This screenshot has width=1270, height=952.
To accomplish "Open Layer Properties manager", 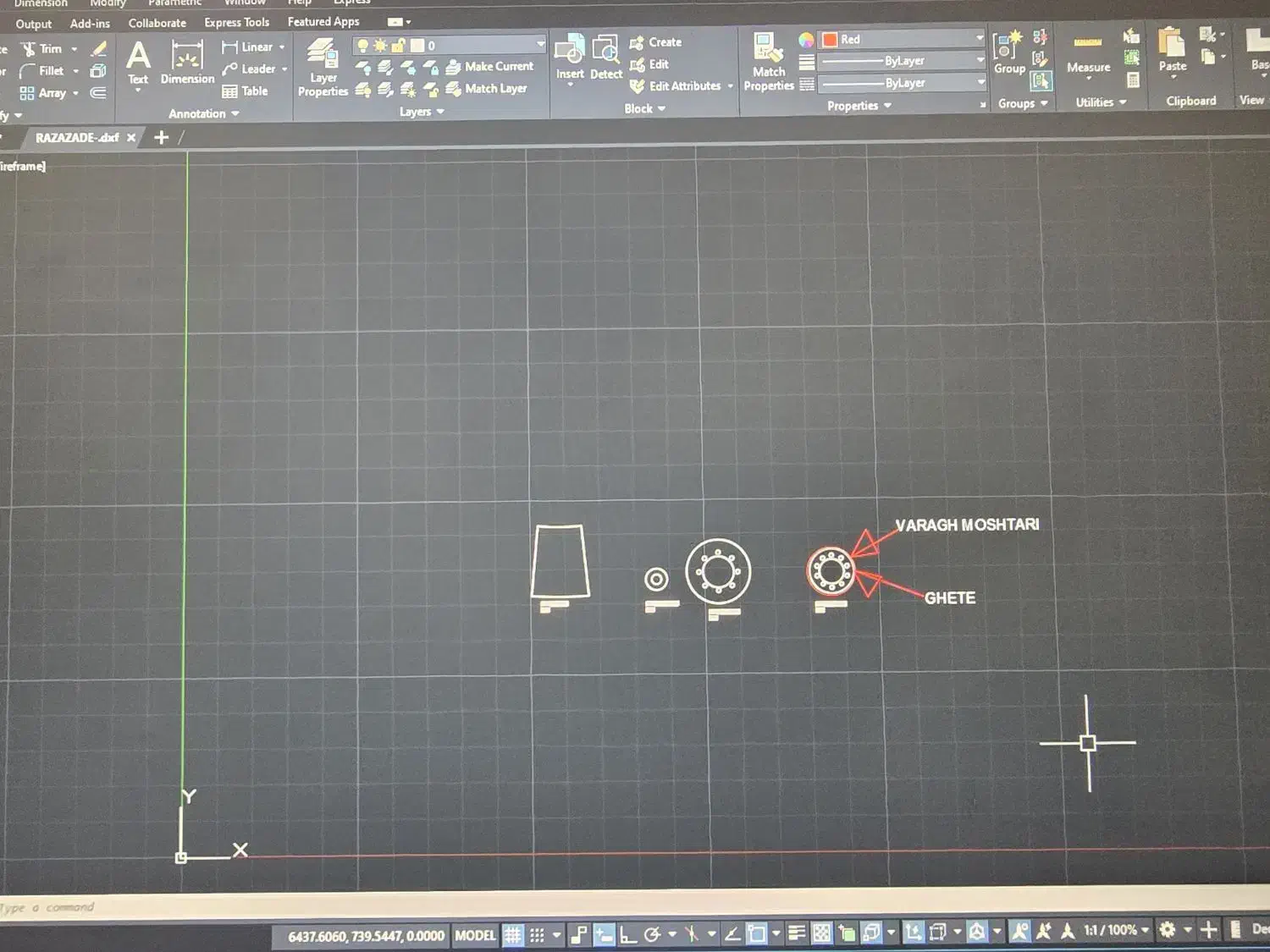I will [322, 68].
